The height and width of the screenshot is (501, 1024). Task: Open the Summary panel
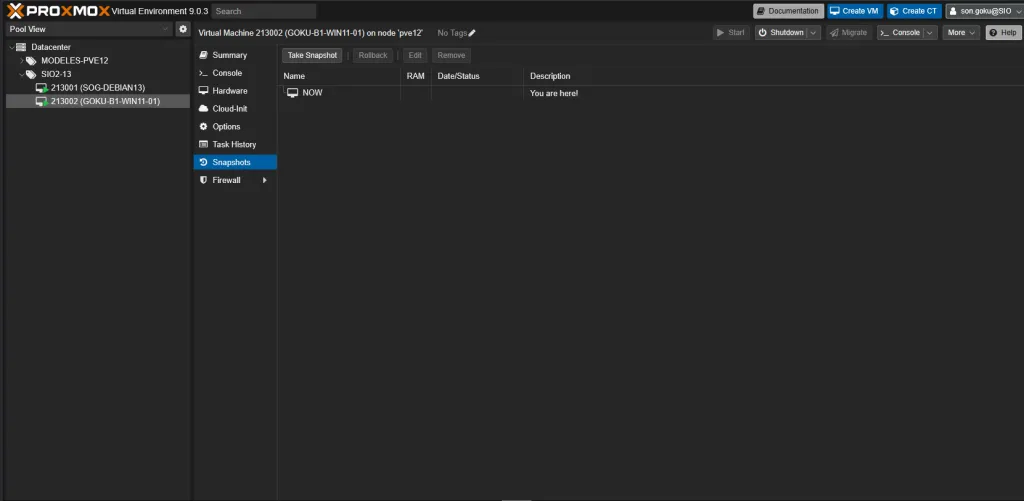click(229, 55)
